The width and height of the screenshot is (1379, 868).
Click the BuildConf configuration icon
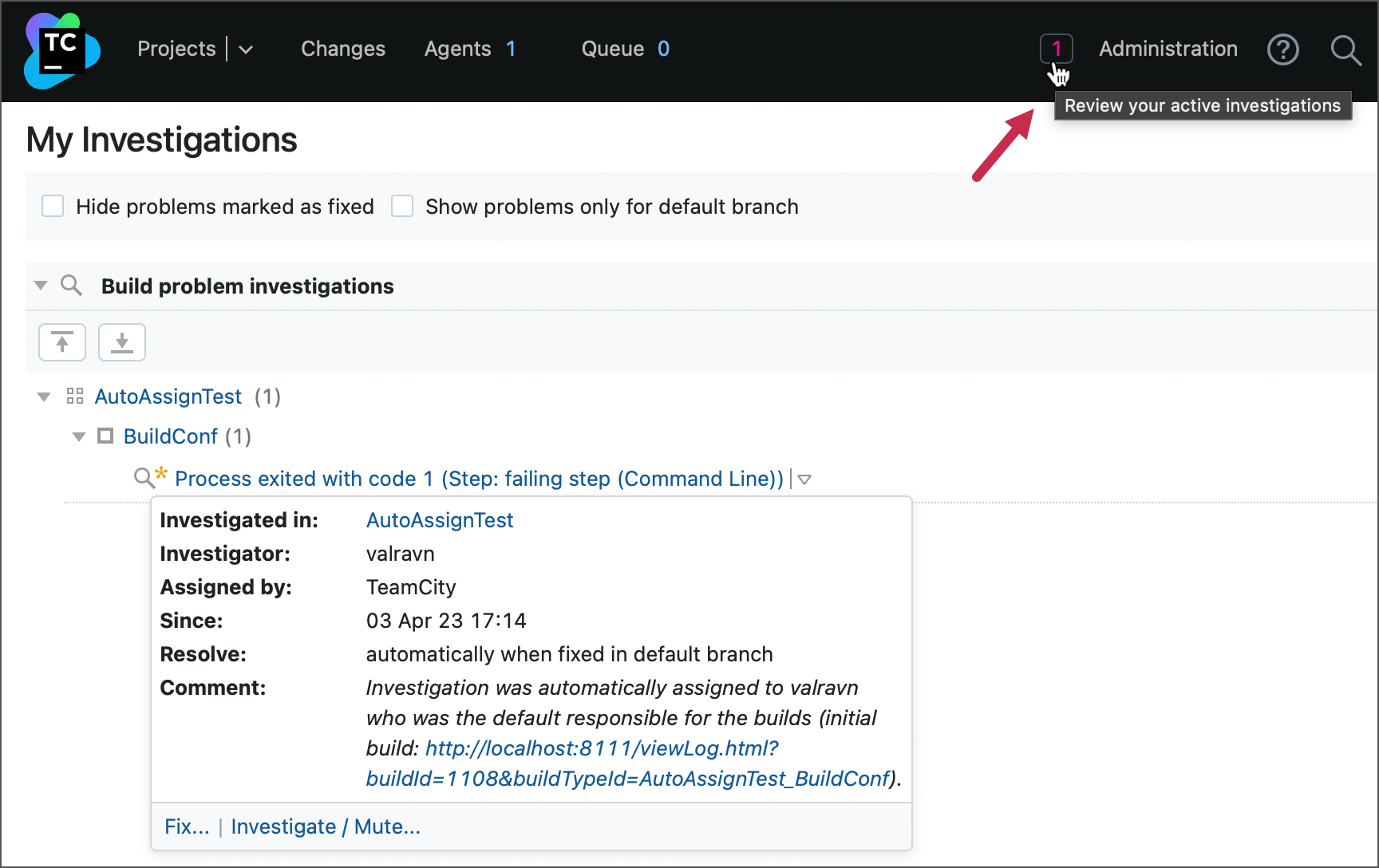(105, 436)
